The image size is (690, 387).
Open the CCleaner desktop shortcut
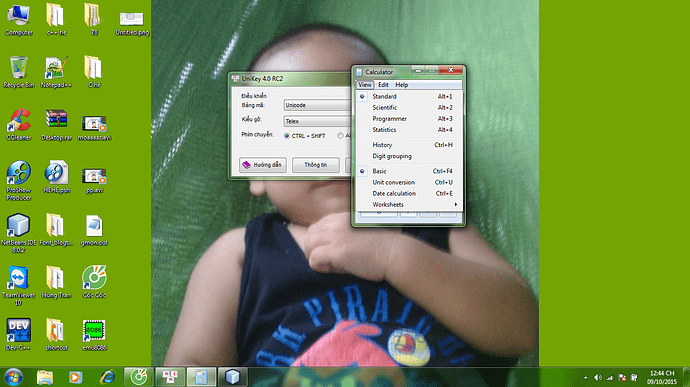coord(18,125)
